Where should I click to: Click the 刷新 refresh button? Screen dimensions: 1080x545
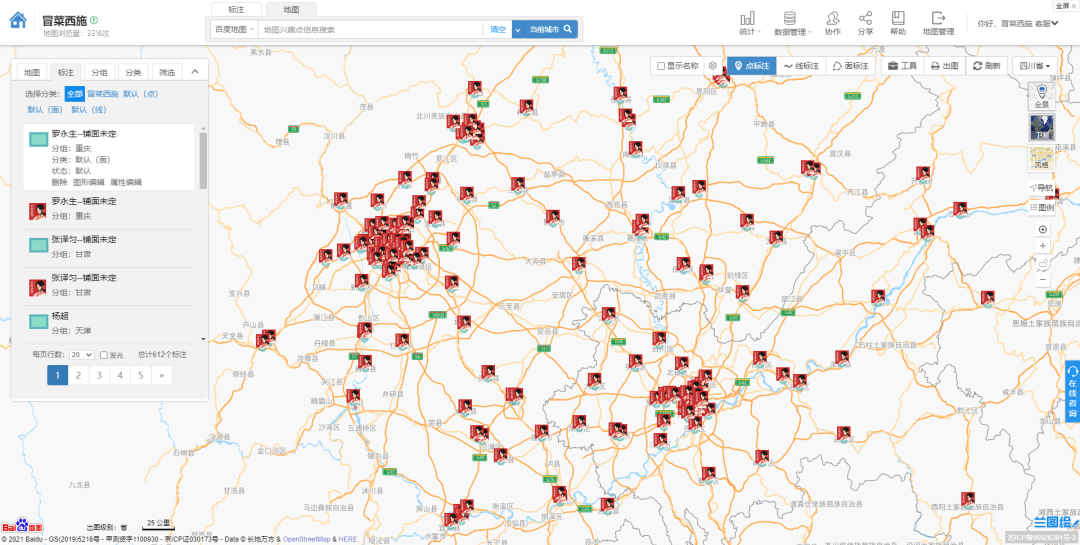[986, 66]
